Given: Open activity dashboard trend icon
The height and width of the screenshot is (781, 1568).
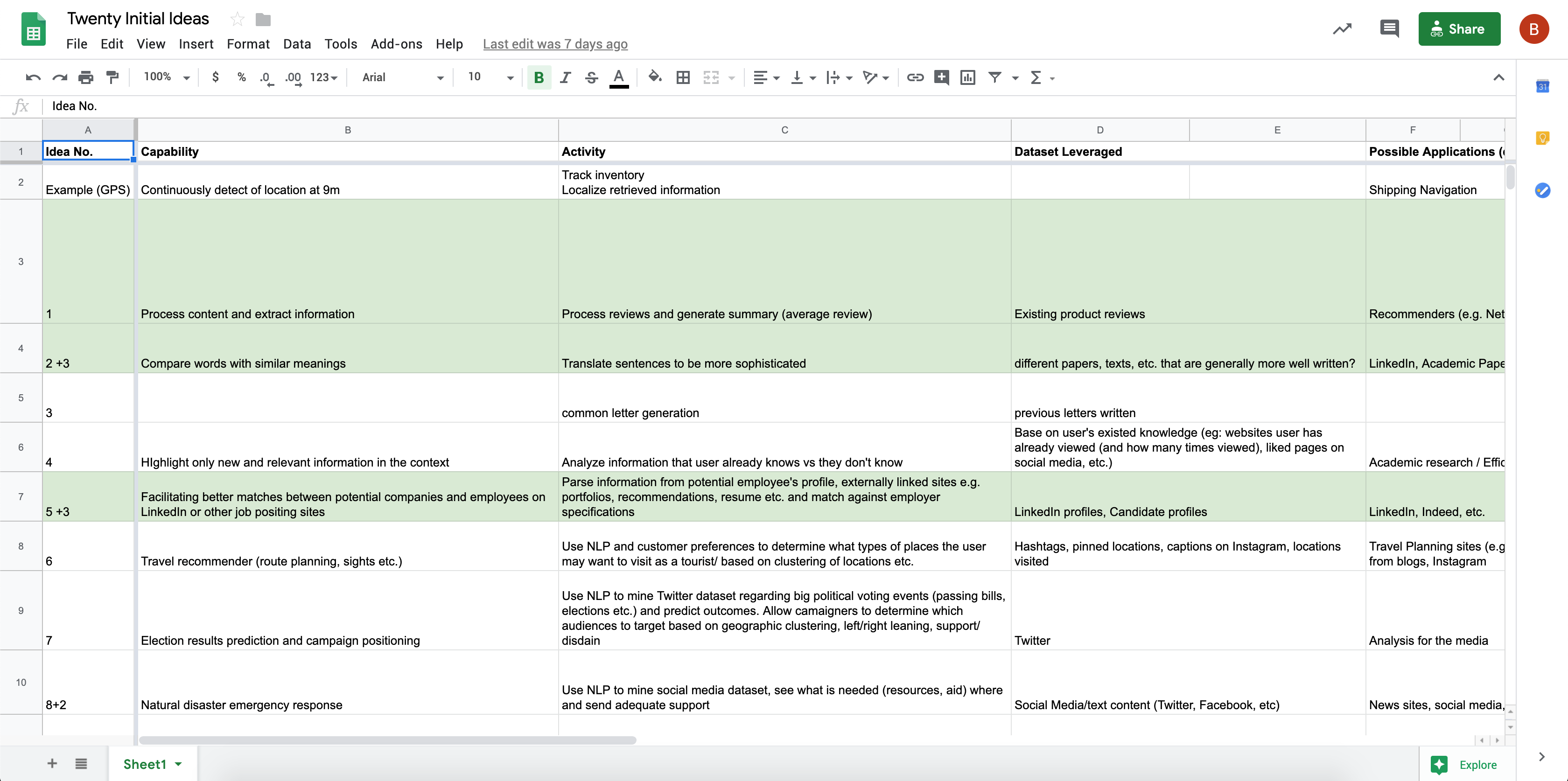Looking at the screenshot, I should tap(1342, 28).
